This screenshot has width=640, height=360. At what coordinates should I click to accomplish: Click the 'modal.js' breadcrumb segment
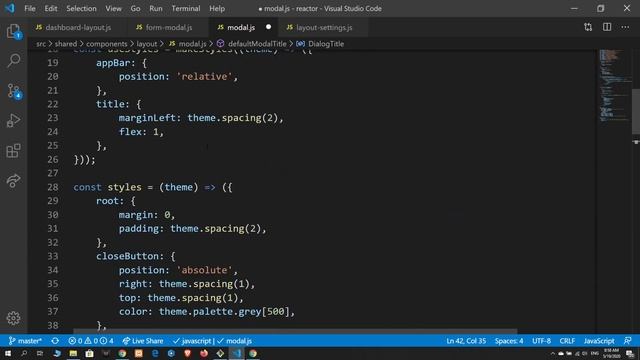(188, 44)
